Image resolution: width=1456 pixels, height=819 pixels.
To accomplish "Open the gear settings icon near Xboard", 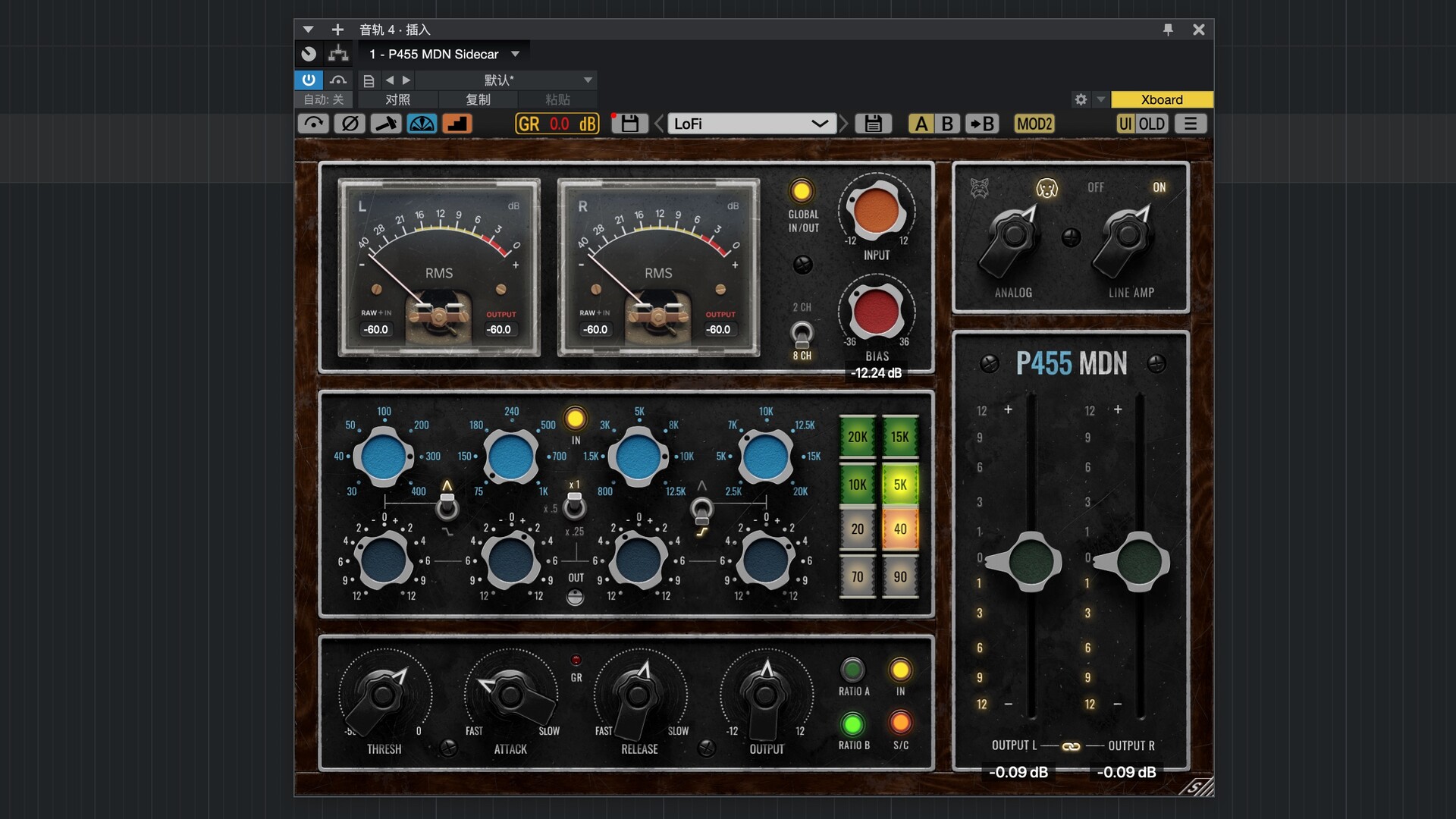I will [x=1081, y=99].
